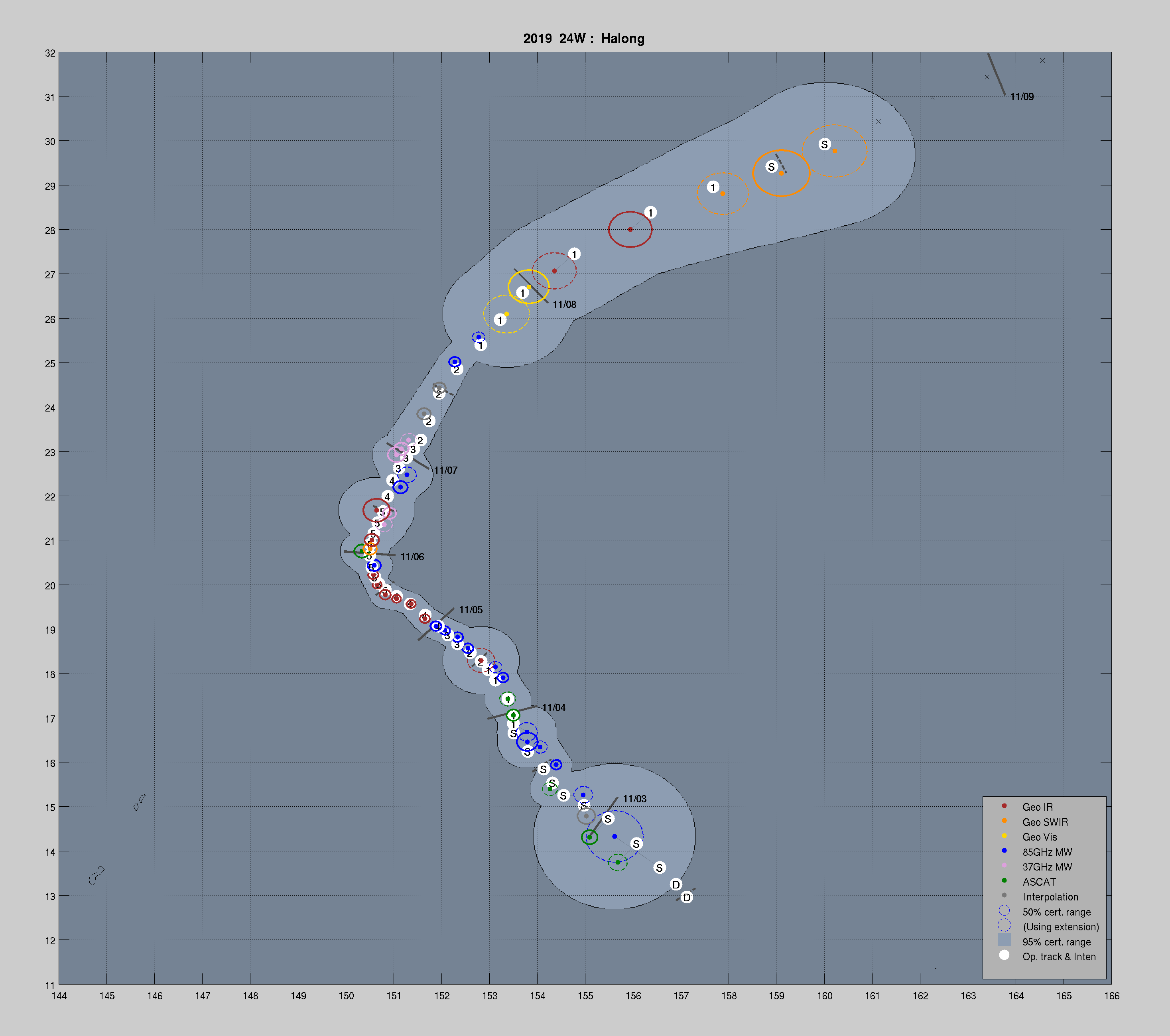This screenshot has height=1036, width=1170.
Task: Click the 11/06 date label
Action: [412, 557]
